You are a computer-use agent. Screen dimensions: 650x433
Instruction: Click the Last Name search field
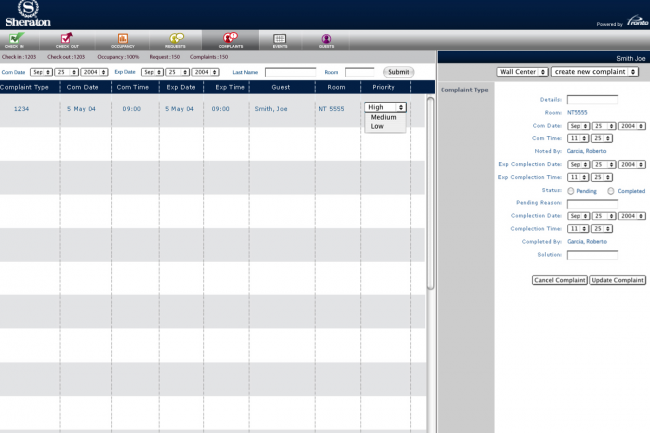tap(290, 72)
